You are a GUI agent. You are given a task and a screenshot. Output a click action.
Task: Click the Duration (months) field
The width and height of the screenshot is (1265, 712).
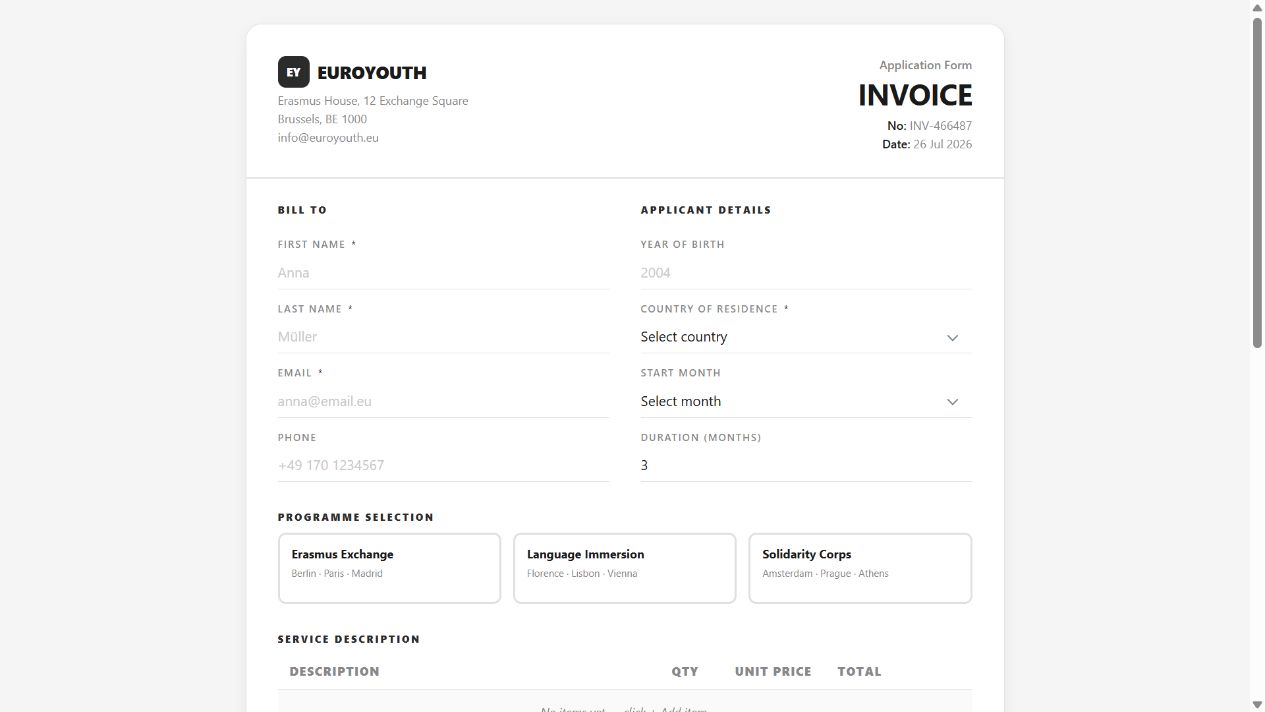pos(806,465)
